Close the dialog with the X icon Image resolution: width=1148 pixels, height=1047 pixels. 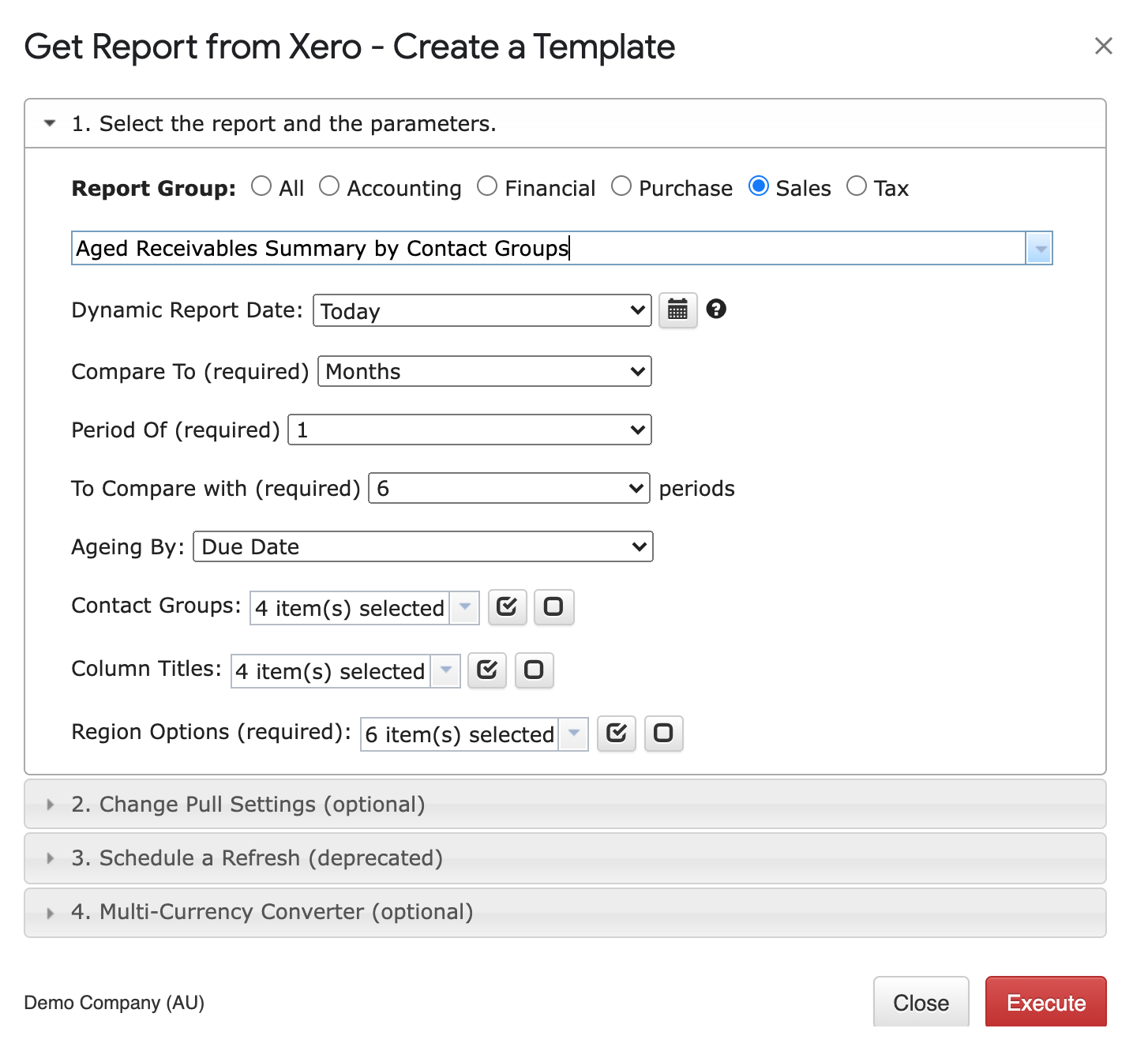1103,46
